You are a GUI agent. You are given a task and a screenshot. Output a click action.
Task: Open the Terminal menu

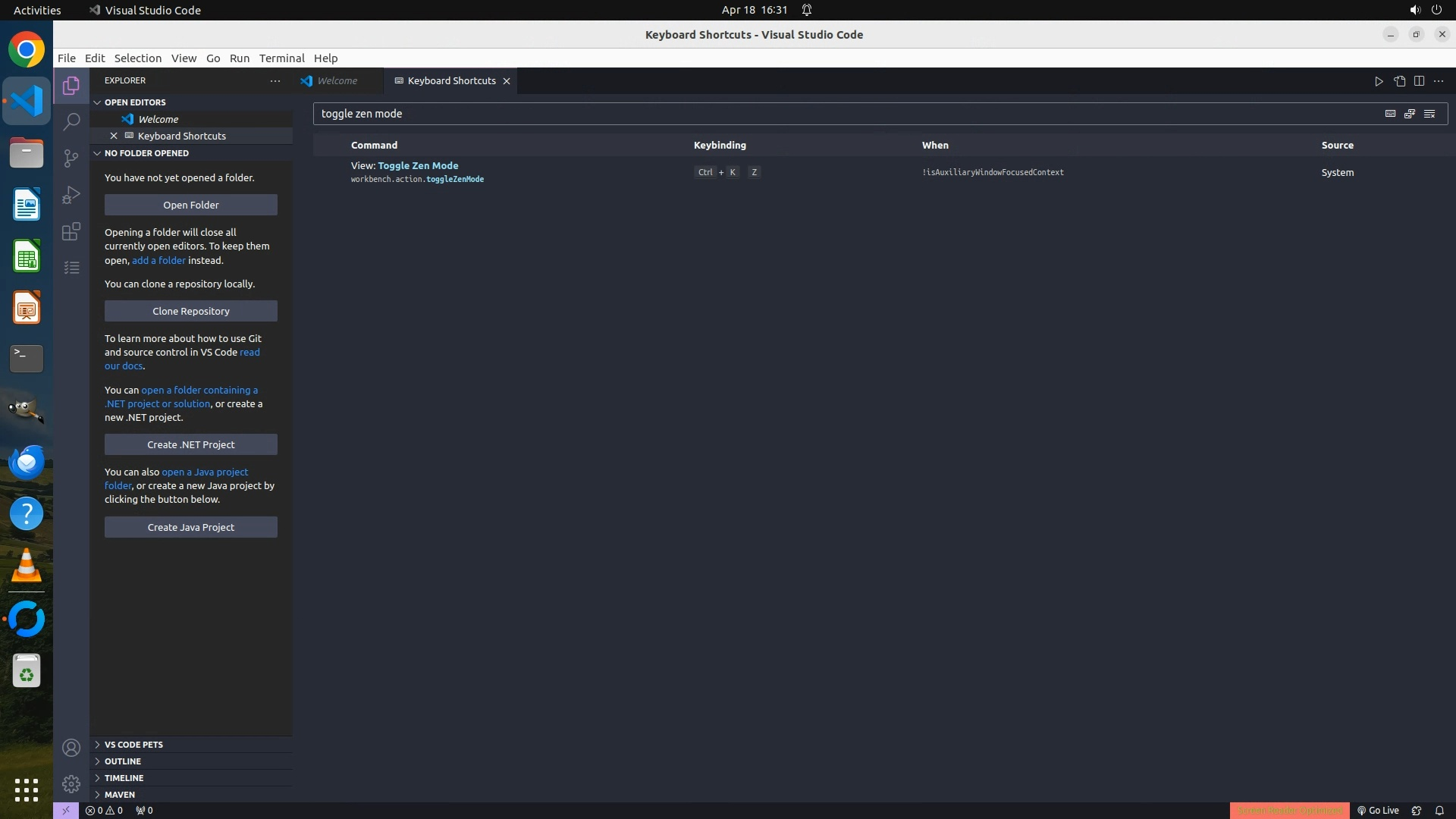[281, 58]
